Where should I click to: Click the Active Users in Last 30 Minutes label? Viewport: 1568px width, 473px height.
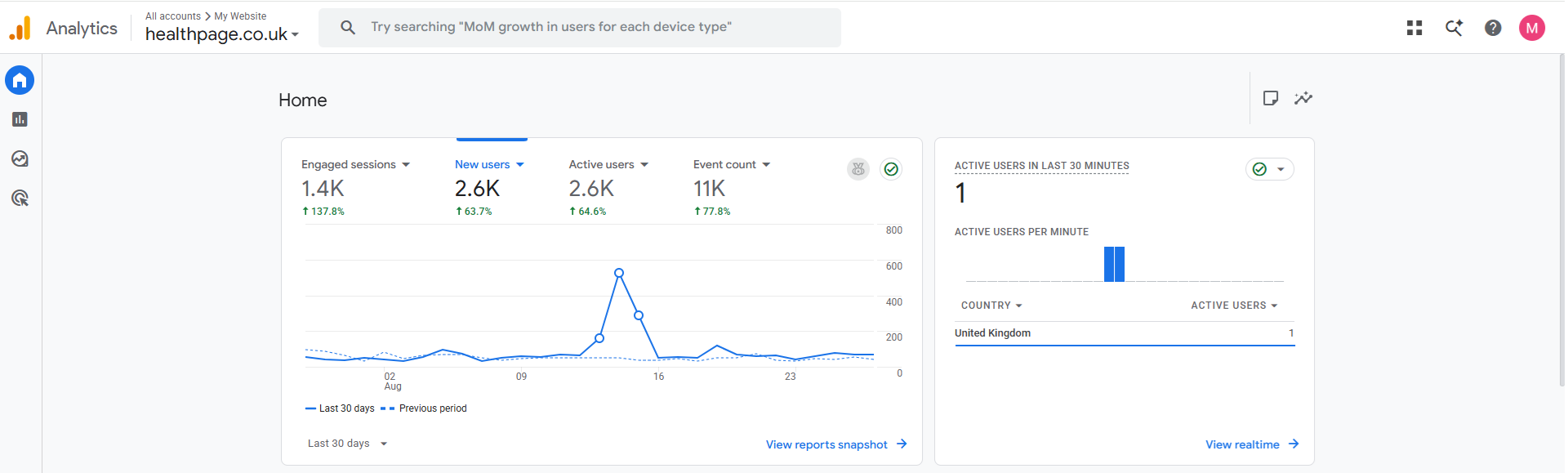pyautogui.click(x=1042, y=166)
